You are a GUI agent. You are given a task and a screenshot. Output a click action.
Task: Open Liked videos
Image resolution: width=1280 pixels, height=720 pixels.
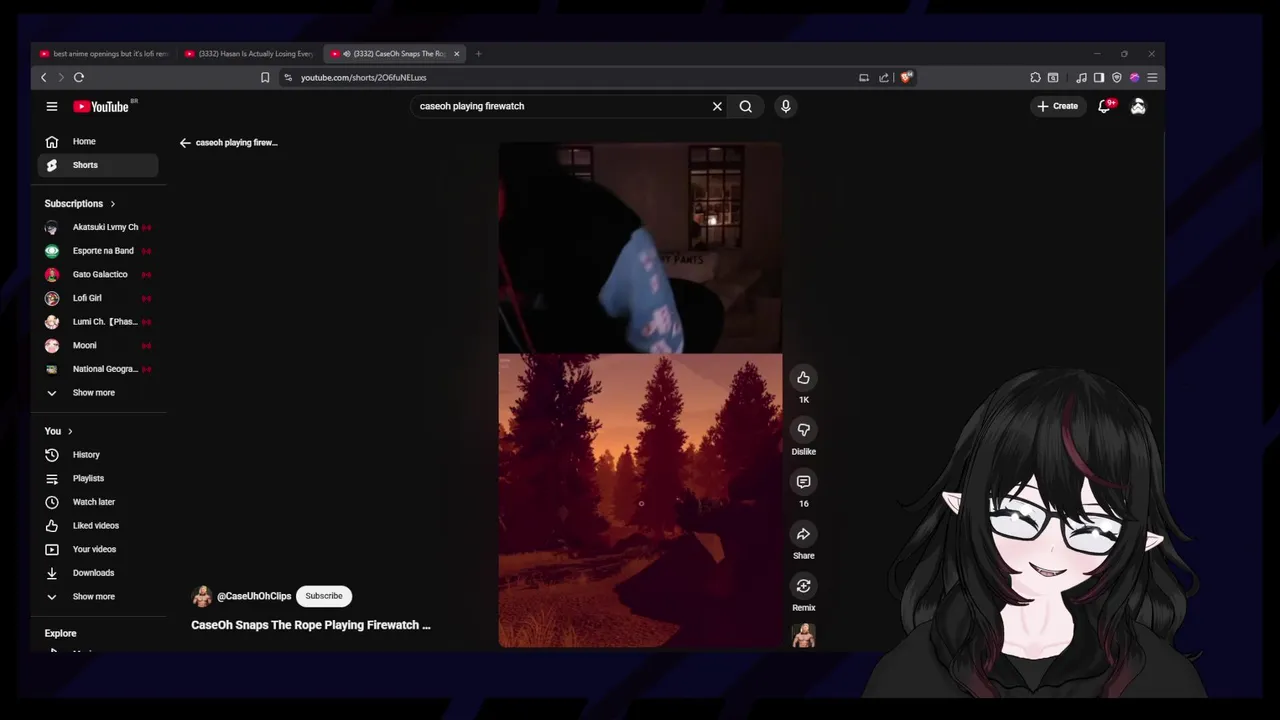pyautogui.click(x=98, y=526)
